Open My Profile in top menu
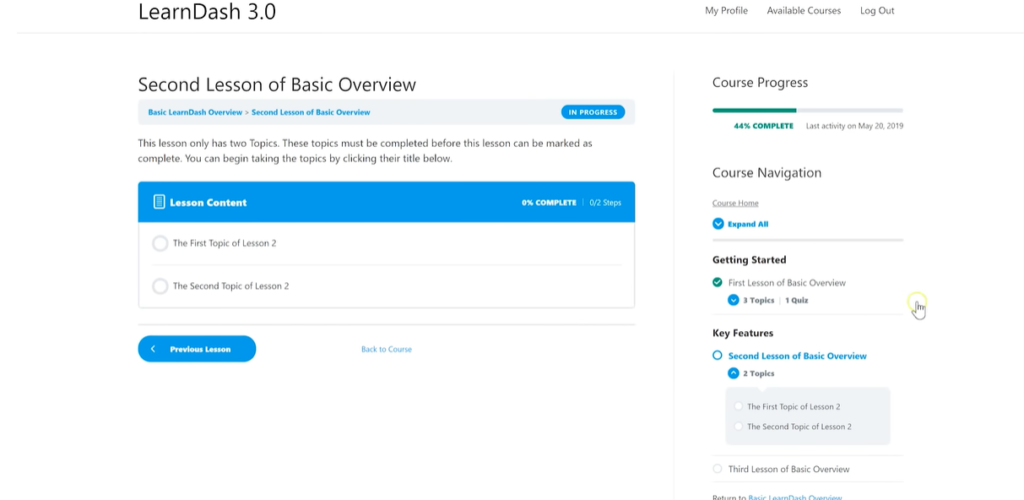Viewport: 1024px width, 500px height. (726, 10)
